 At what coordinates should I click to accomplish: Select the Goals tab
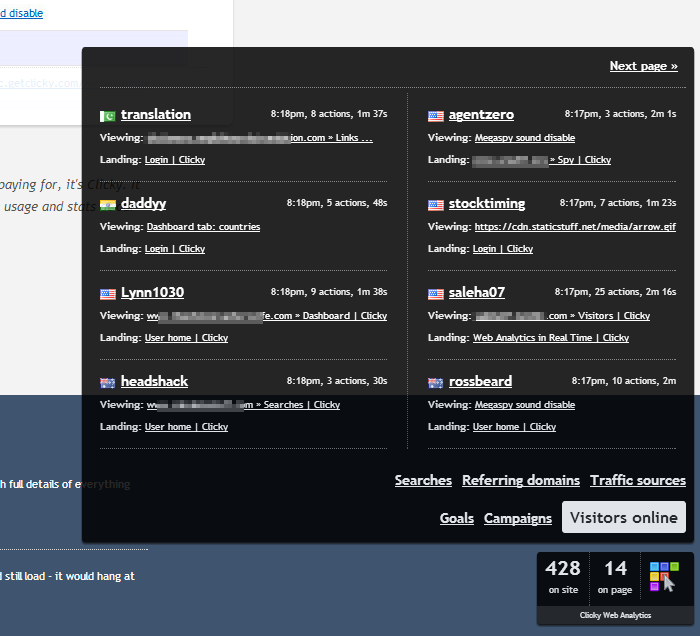point(456,518)
